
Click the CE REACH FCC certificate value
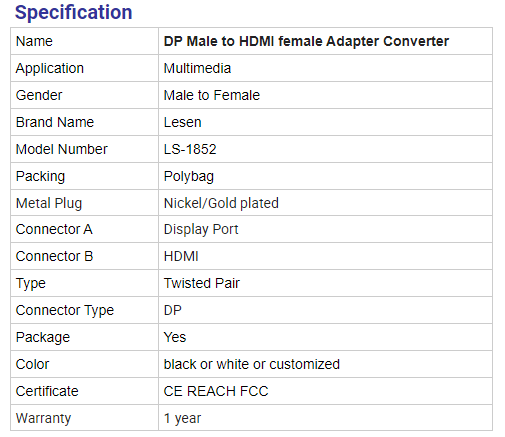click(216, 391)
